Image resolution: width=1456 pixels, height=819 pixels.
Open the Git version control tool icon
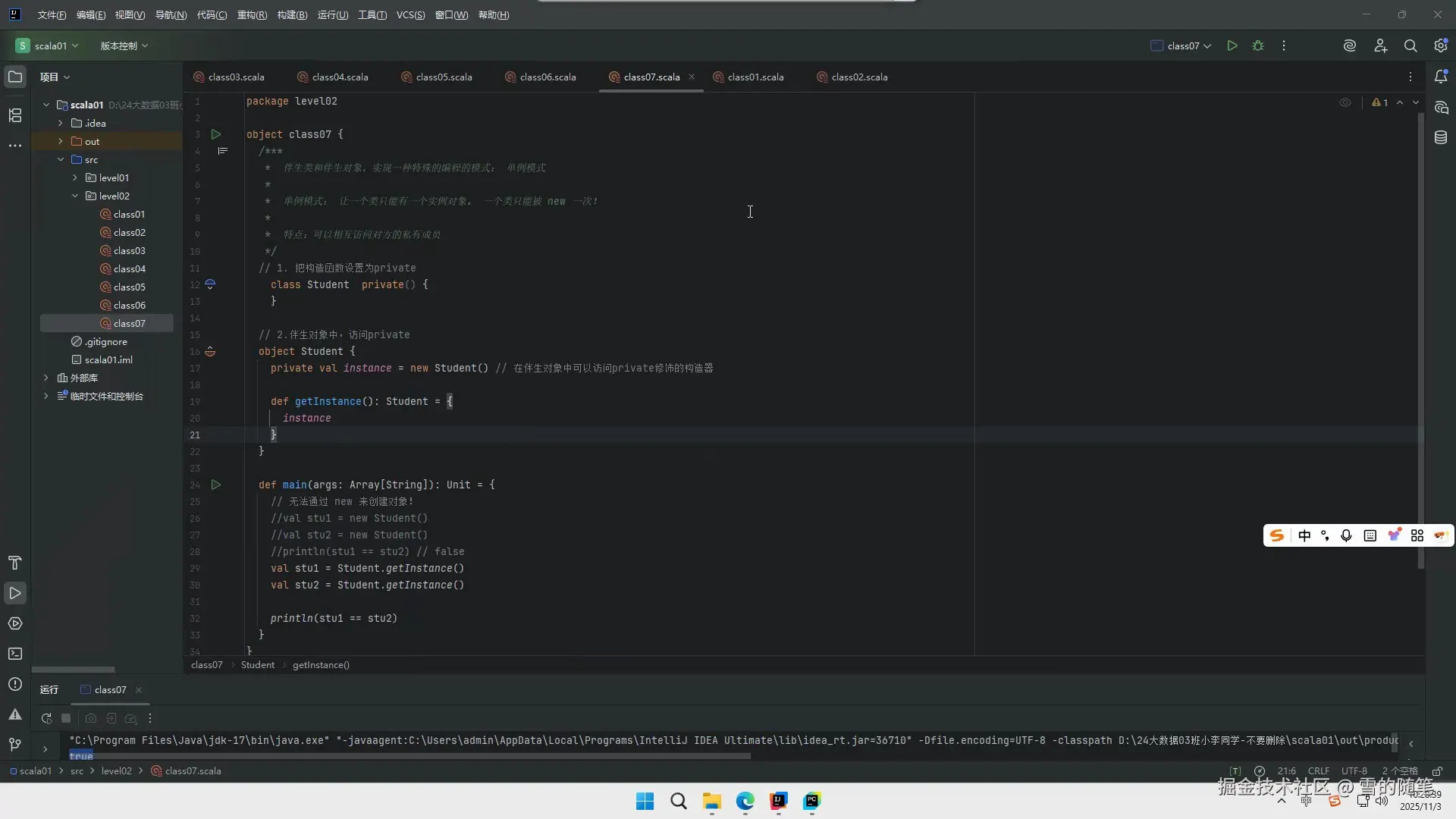click(x=15, y=745)
